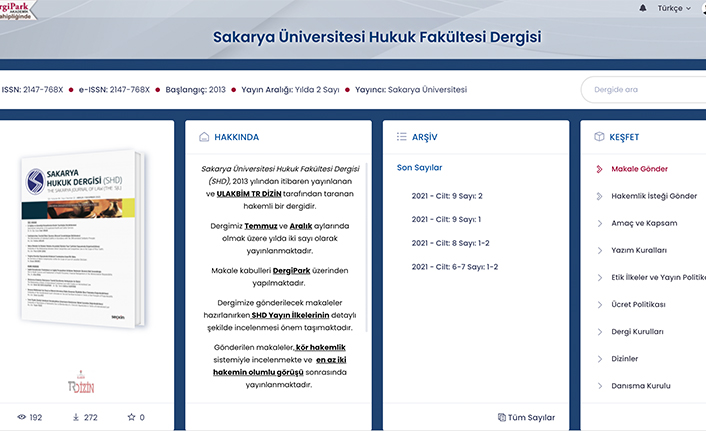Click the icon next to Tüm Sayılar
Image resolution: width=706 pixels, height=431 pixels.
pyautogui.click(x=501, y=417)
